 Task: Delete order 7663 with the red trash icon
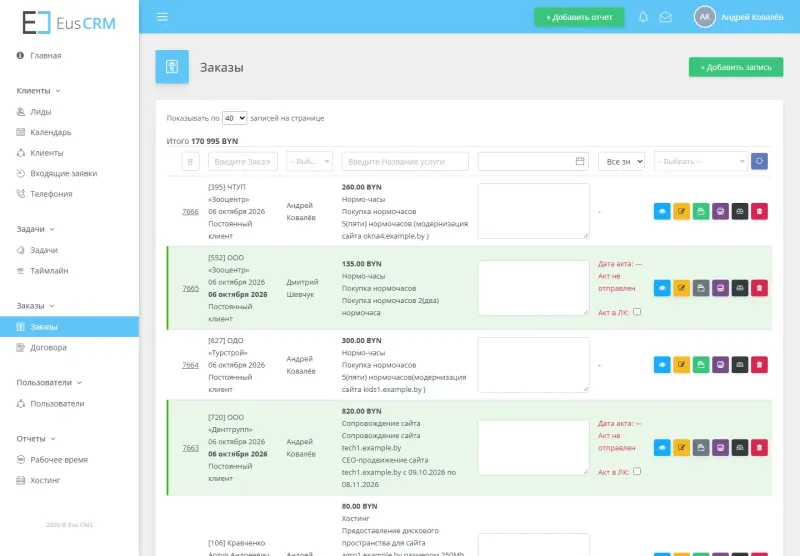(759, 448)
